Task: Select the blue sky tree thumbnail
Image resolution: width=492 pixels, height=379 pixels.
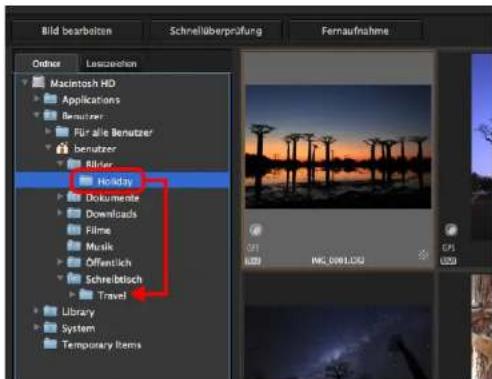Action: pyautogui.click(x=481, y=147)
